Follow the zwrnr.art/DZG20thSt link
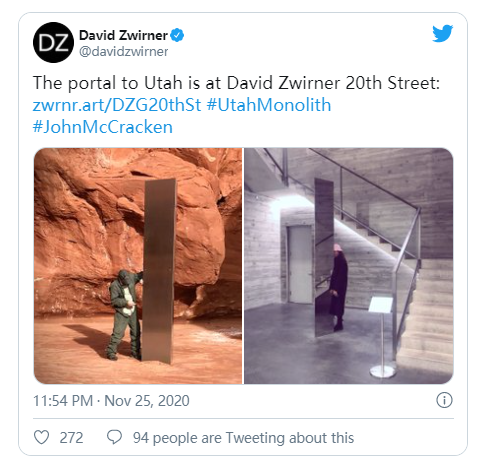Image resolution: width=487 pixels, height=466 pixels. coord(117,105)
